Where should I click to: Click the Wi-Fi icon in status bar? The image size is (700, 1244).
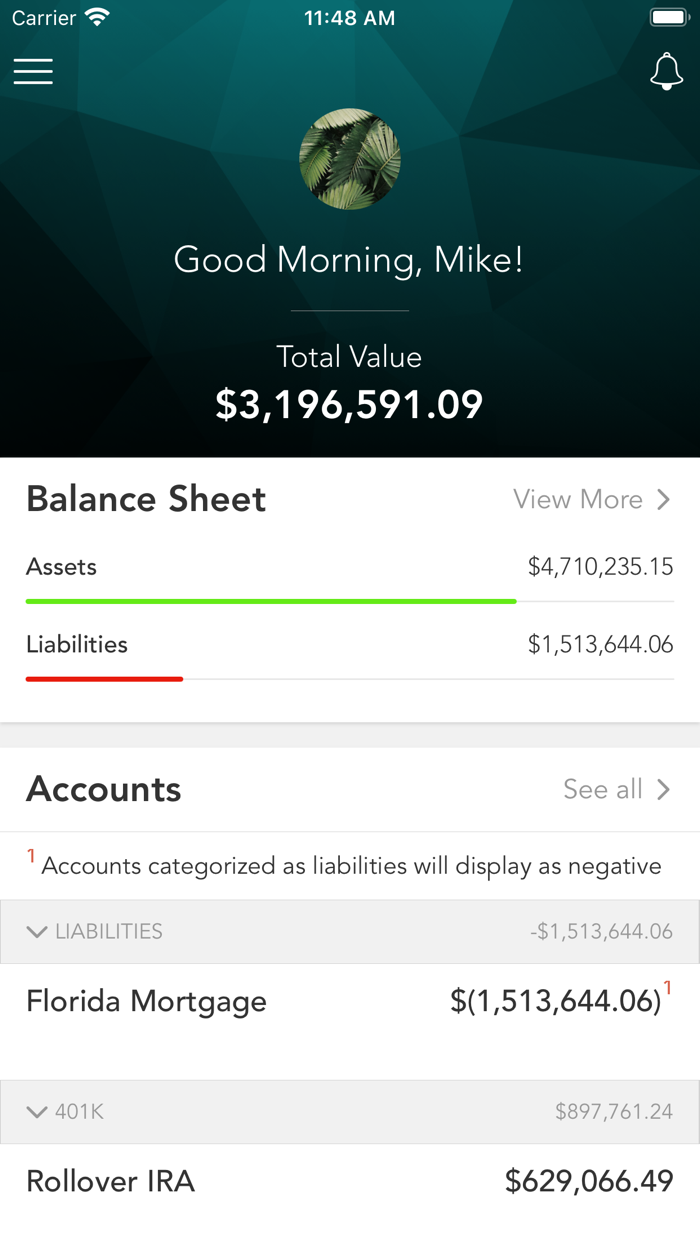pos(96,16)
